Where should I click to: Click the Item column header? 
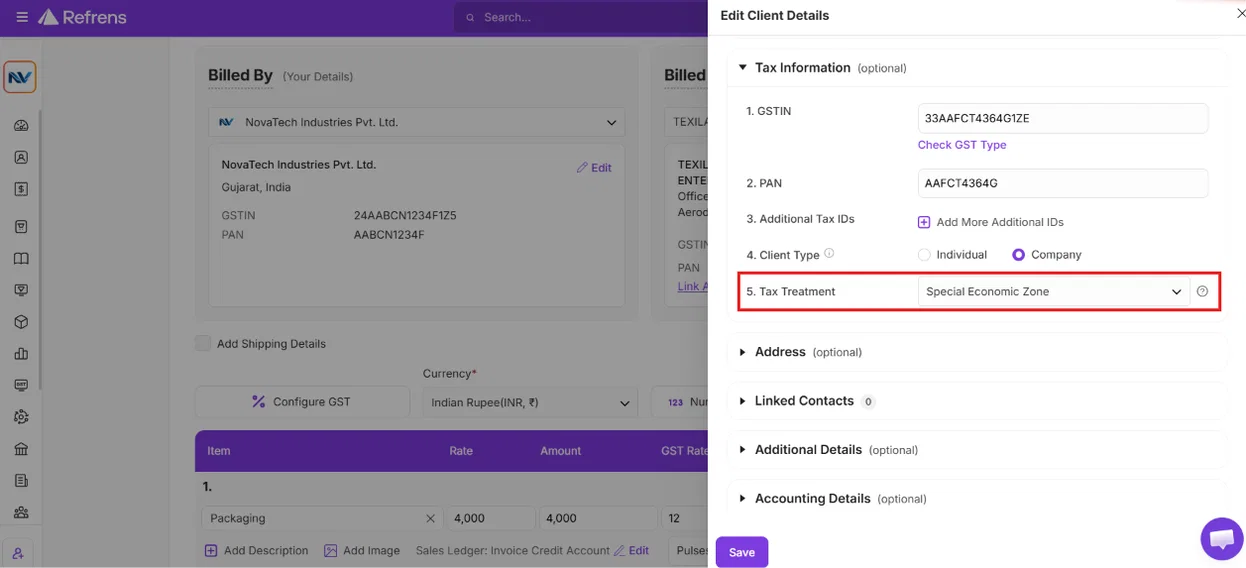219,451
